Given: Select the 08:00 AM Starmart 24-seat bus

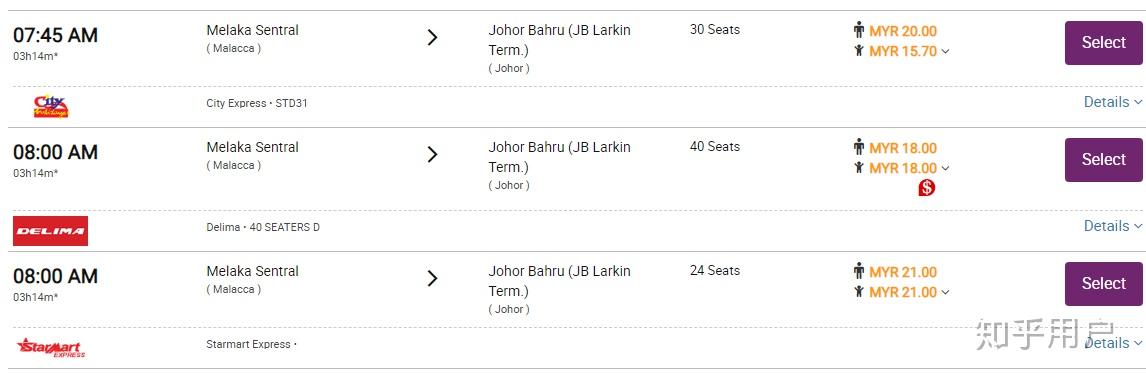Looking at the screenshot, I should [x=1104, y=284].
